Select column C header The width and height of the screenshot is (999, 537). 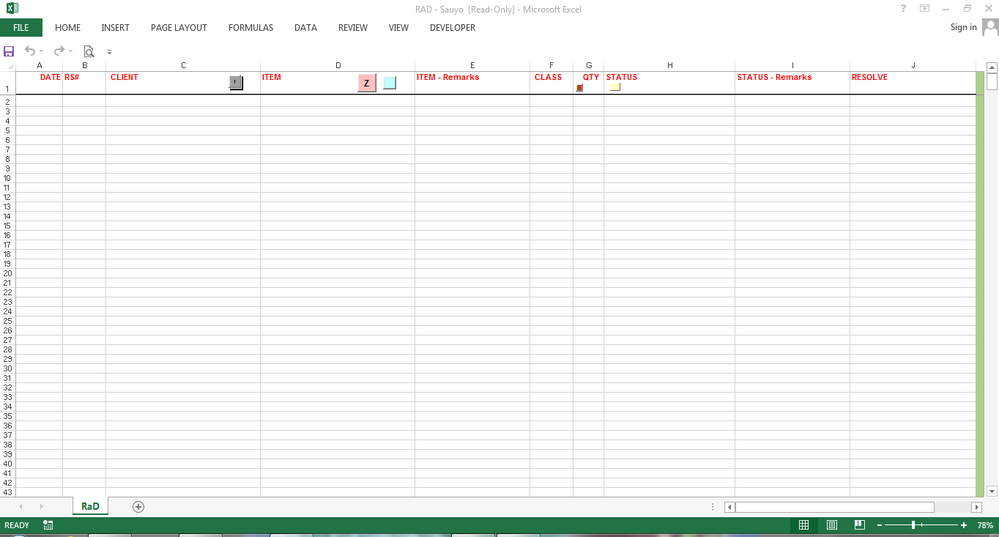point(183,66)
